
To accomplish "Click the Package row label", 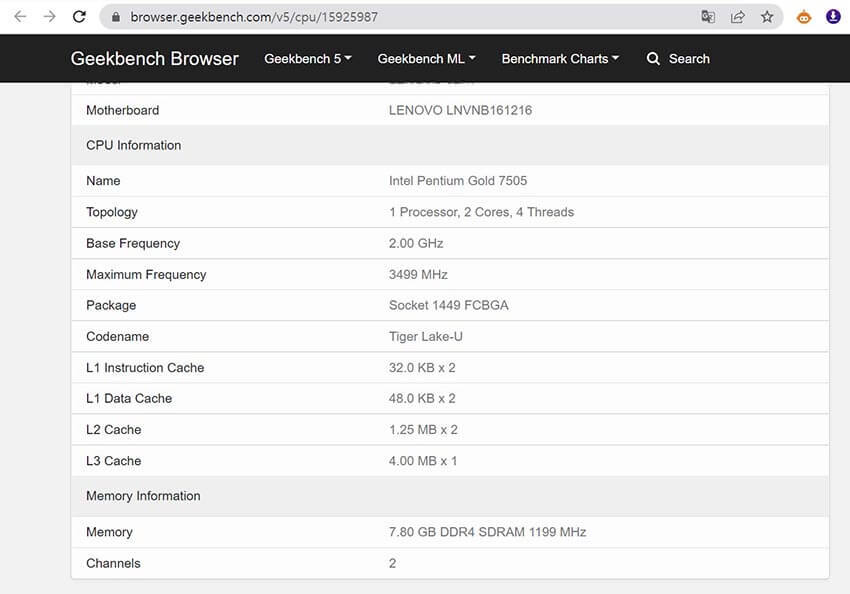I will coord(111,306).
